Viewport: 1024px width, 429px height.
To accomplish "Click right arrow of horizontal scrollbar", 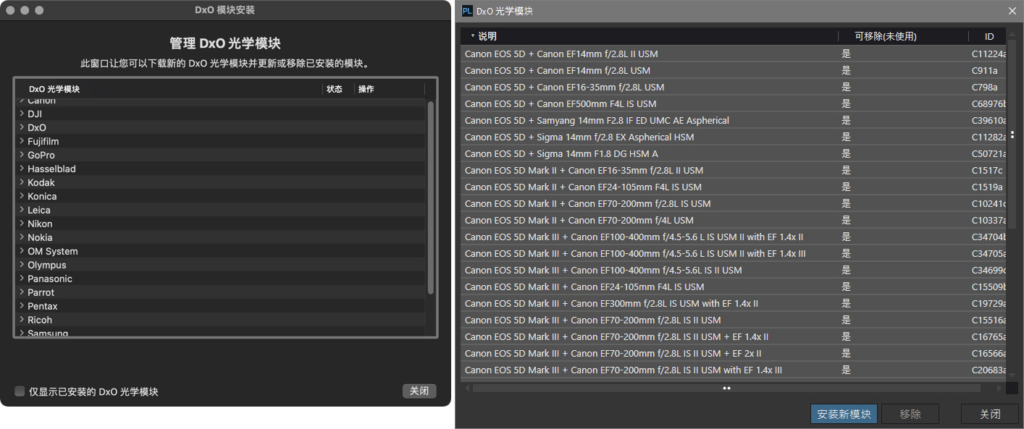I will click(999, 388).
